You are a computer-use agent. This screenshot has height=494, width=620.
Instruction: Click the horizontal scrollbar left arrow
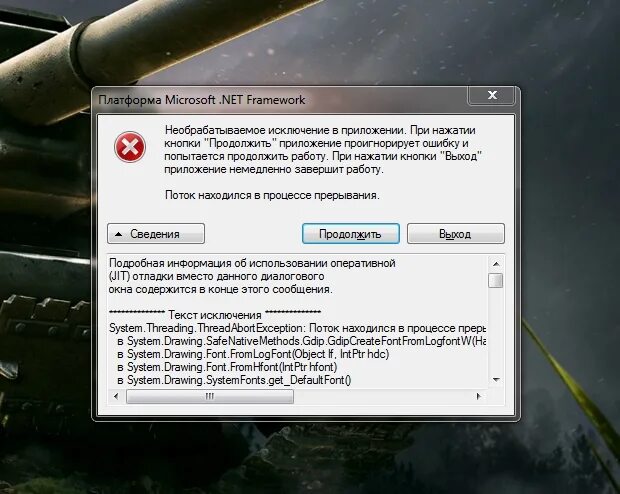[116, 396]
